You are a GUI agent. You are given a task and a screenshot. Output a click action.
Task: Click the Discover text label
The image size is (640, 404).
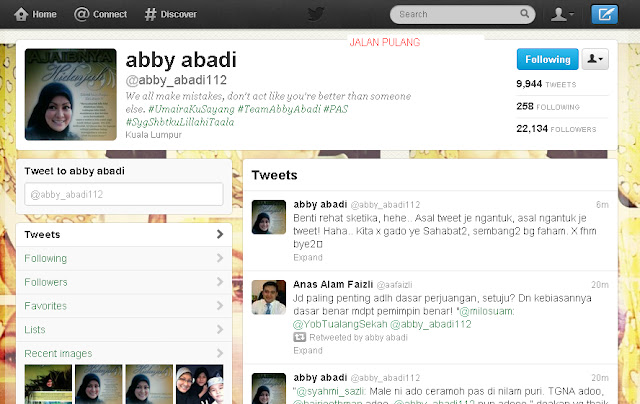(x=178, y=14)
